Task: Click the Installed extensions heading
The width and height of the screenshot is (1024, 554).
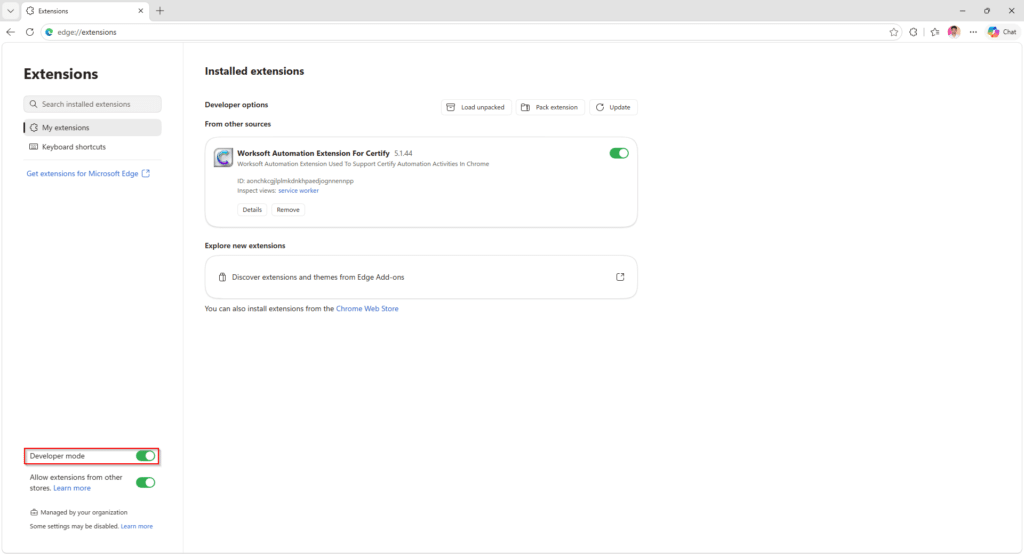Action: tap(254, 71)
